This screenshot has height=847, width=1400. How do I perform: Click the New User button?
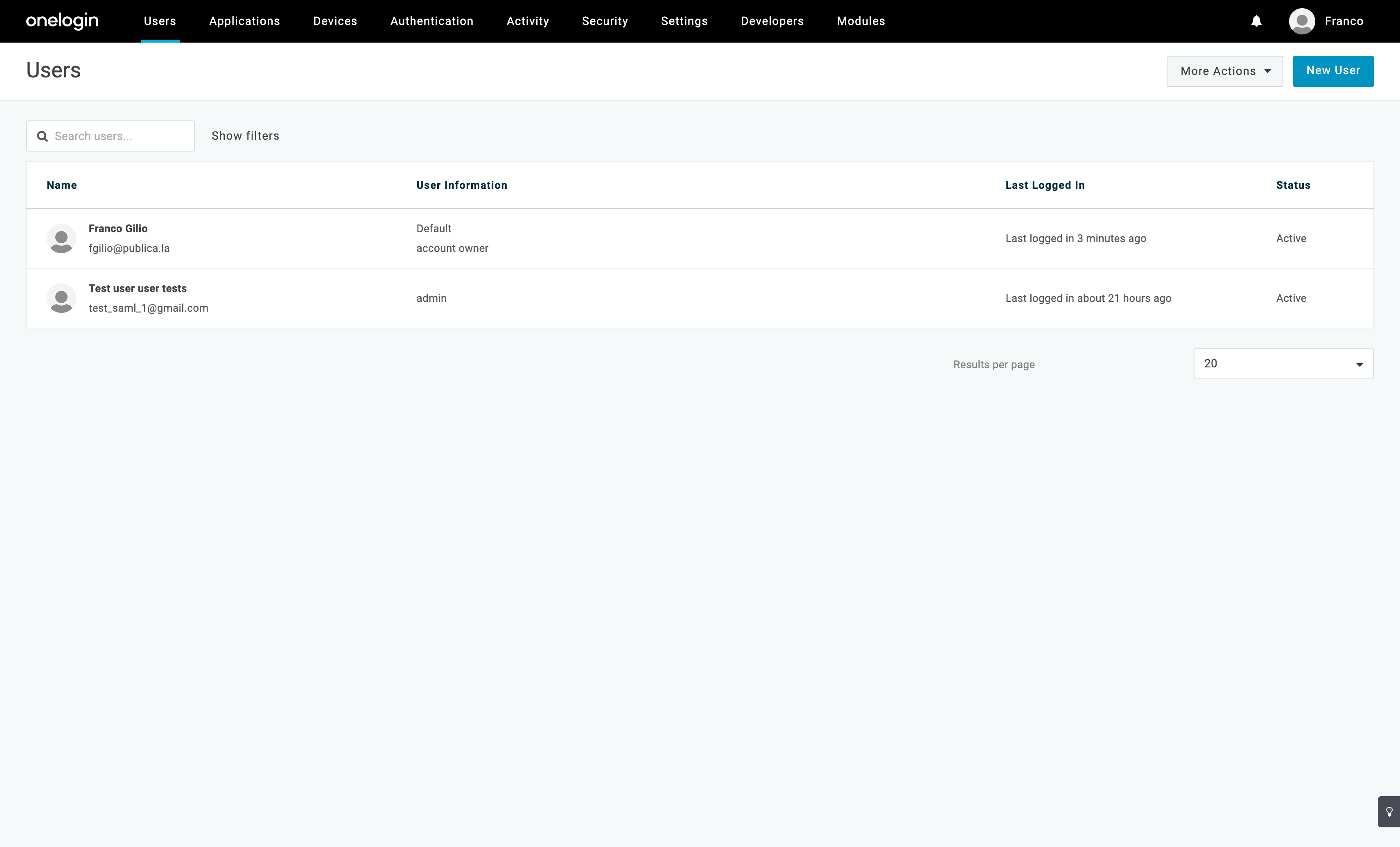pyautogui.click(x=1333, y=71)
